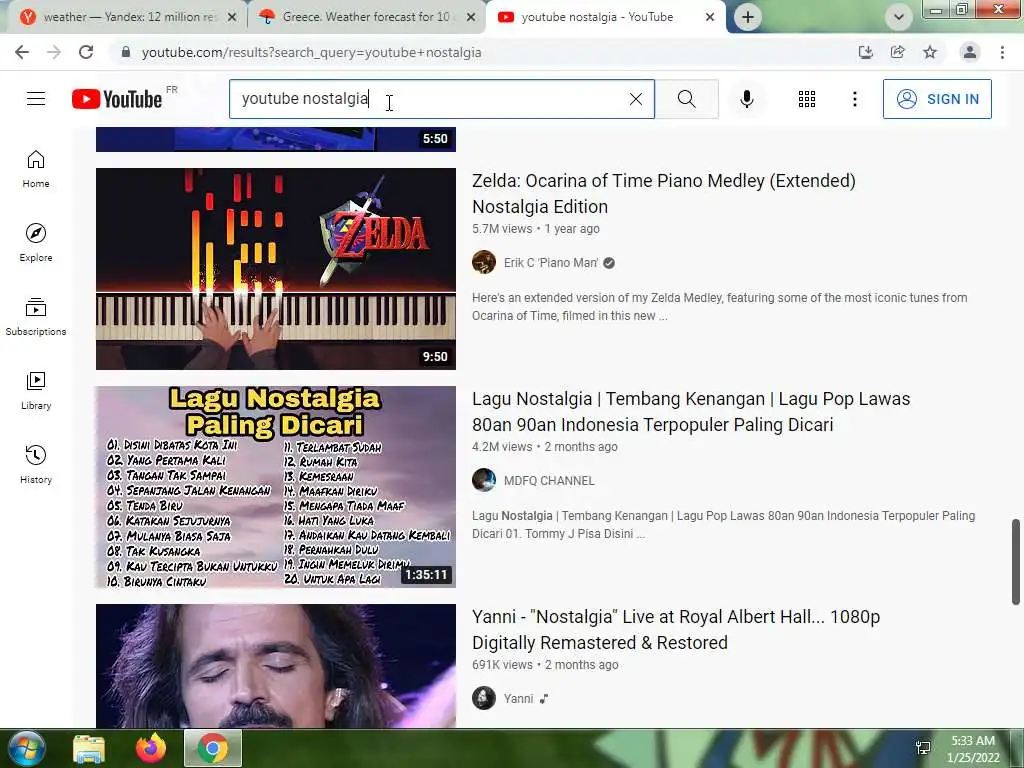The height and width of the screenshot is (768, 1024).
Task: View site info via the padlock icon
Action: coord(126,52)
